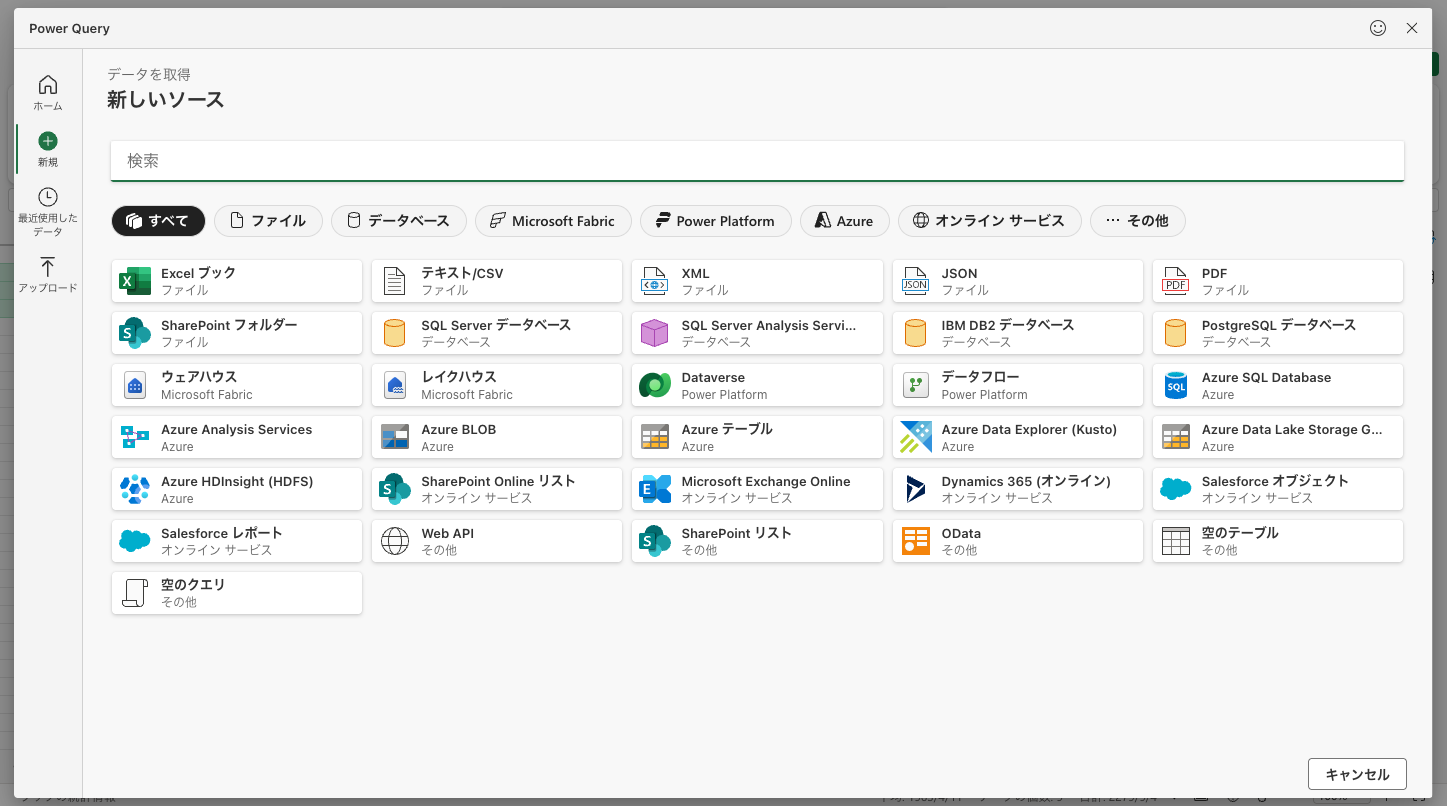Go to ホーム in sidebar

click(48, 92)
